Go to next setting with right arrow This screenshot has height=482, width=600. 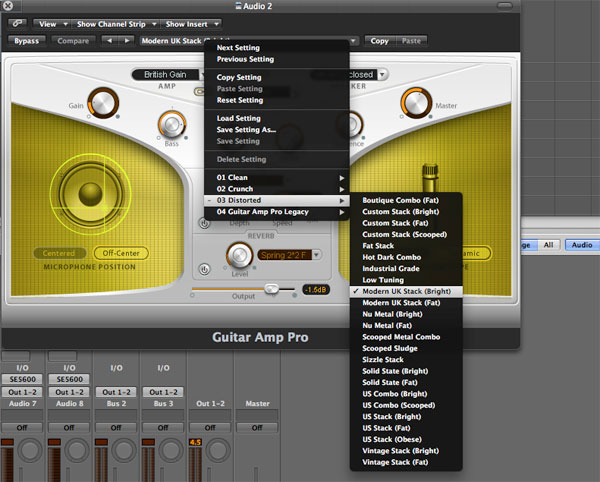(x=127, y=41)
